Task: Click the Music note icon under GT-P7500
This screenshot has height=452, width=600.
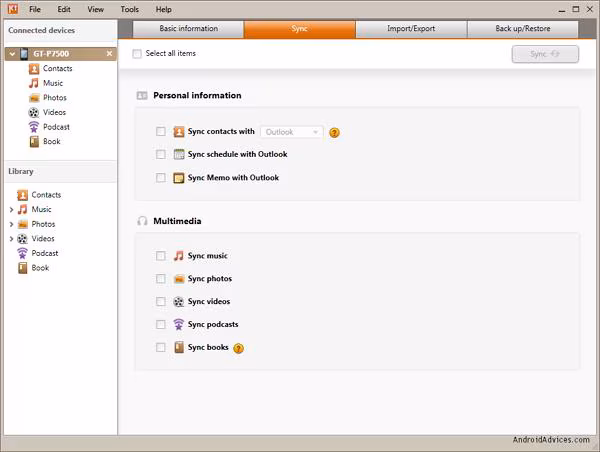Action: (34, 83)
